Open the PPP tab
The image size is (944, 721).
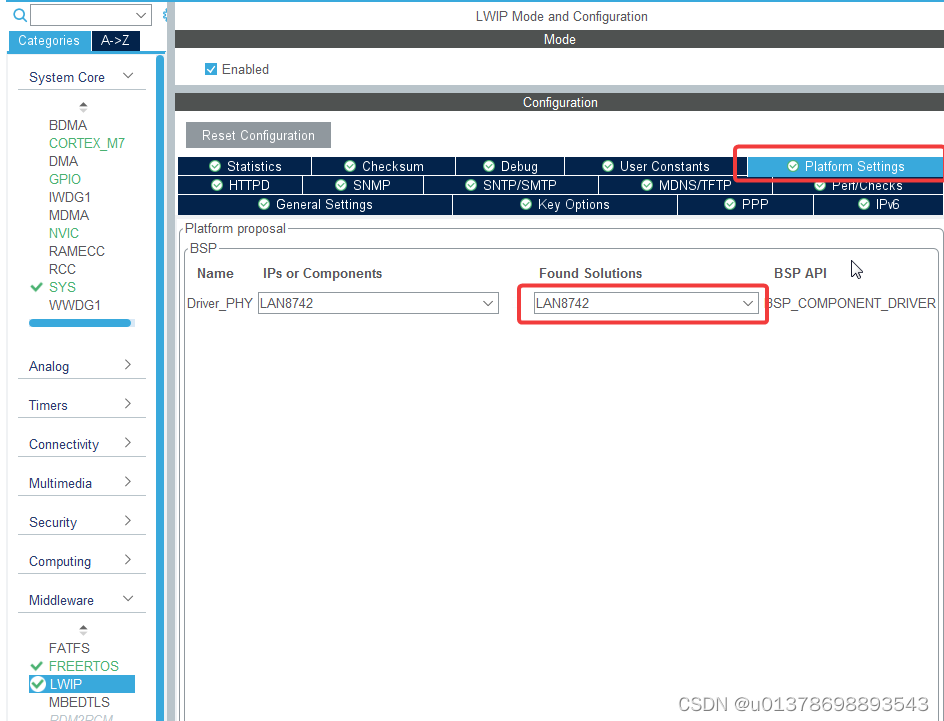745,205
